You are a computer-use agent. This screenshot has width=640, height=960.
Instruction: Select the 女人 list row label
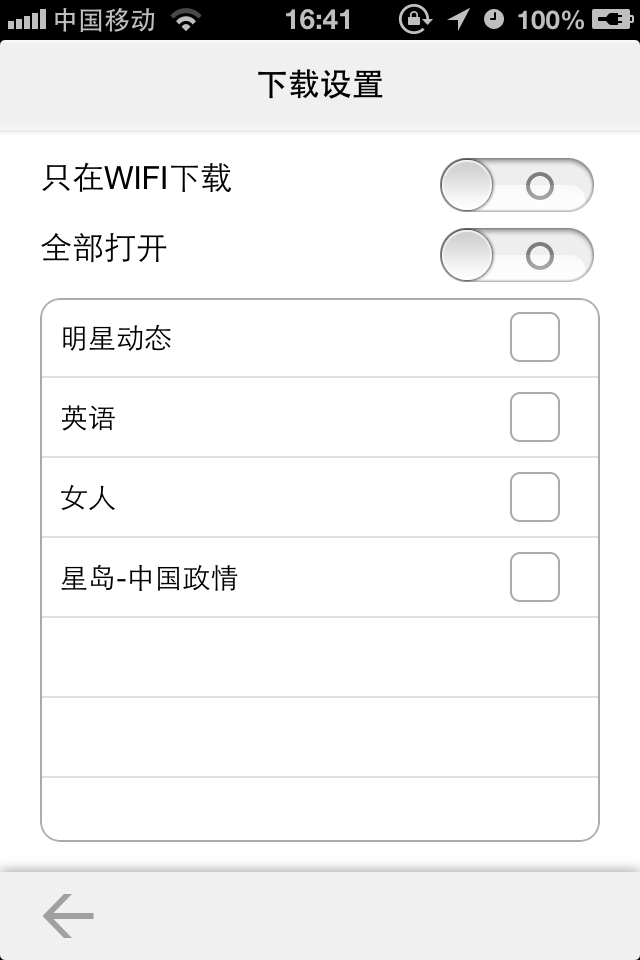coord(88,498)
